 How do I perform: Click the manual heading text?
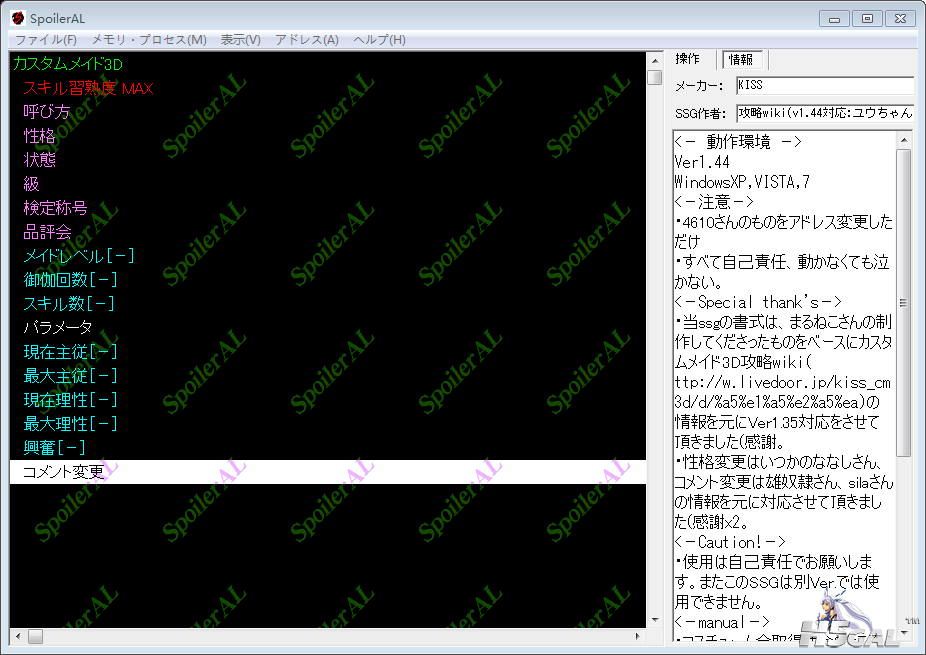722,622
